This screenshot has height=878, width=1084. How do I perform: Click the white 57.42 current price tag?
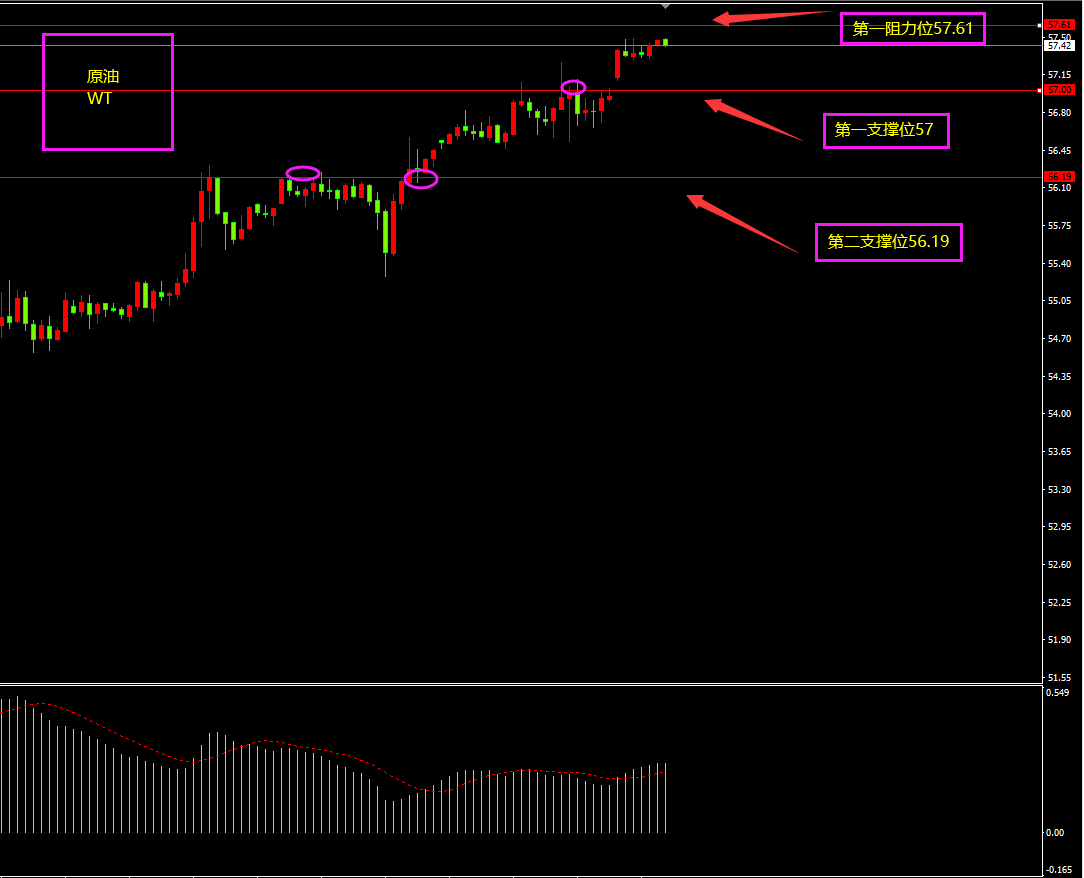(1058, 45)
